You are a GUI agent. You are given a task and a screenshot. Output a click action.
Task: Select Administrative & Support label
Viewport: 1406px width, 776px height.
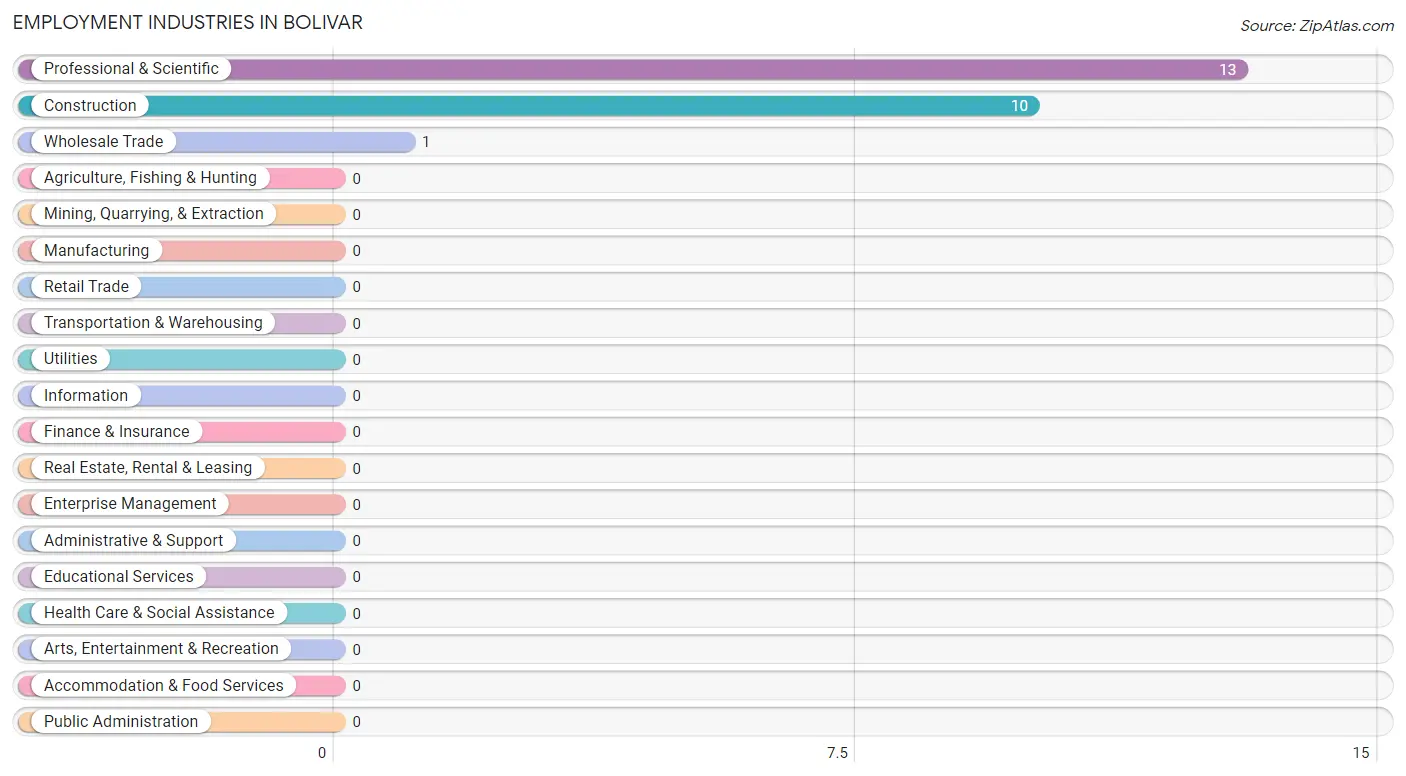(x=134, y=540)
